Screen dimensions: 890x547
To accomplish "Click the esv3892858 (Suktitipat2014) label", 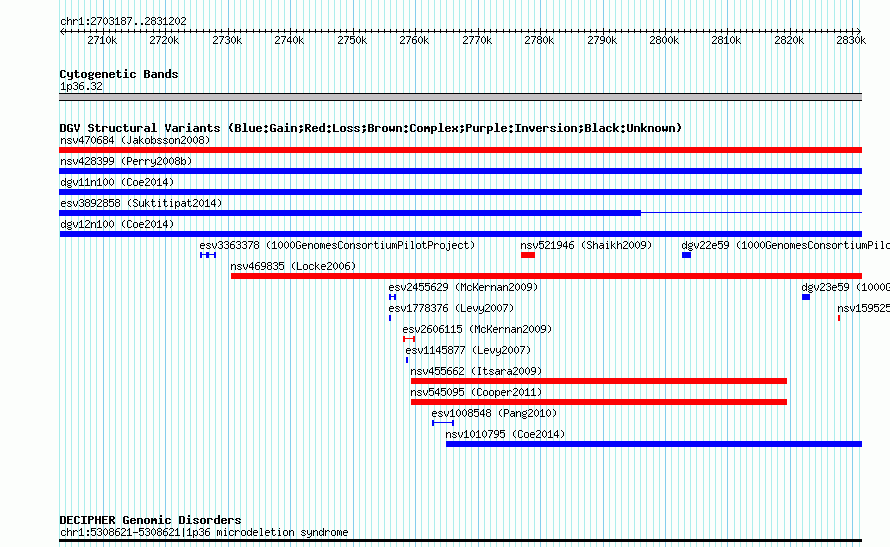I will [x=141, y=203].
